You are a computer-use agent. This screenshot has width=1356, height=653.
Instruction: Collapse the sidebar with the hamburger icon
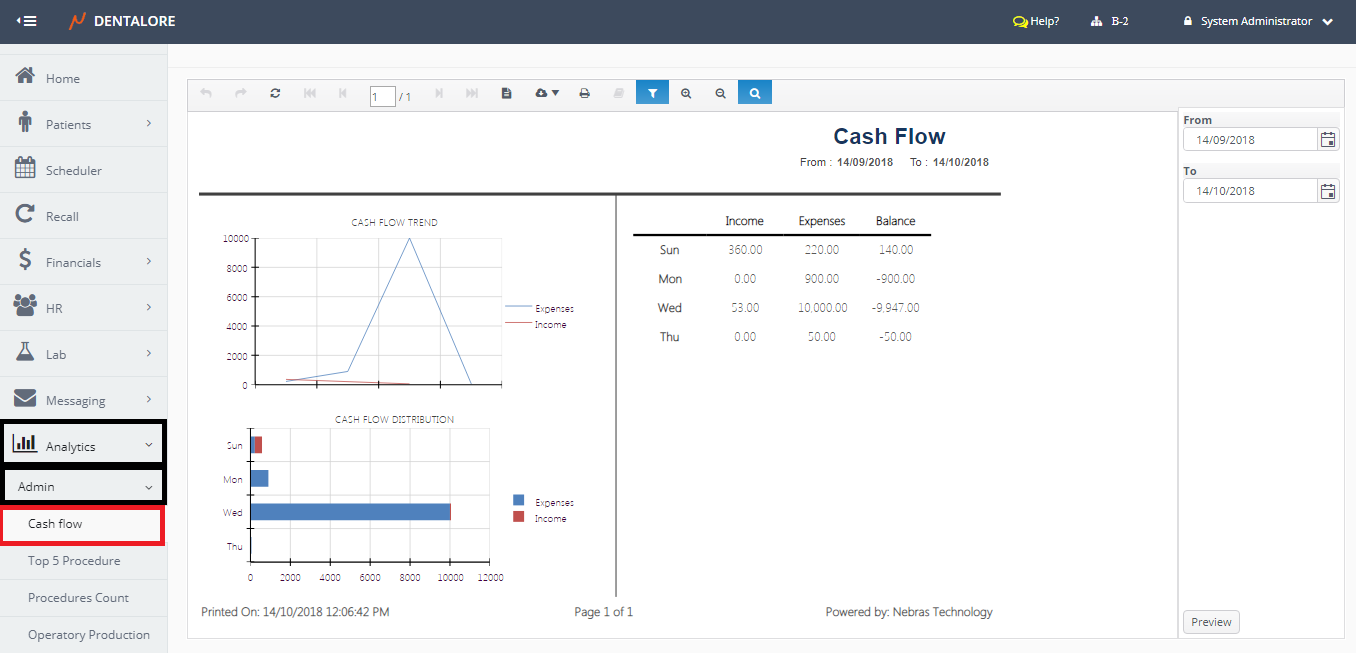coord(27,21)
